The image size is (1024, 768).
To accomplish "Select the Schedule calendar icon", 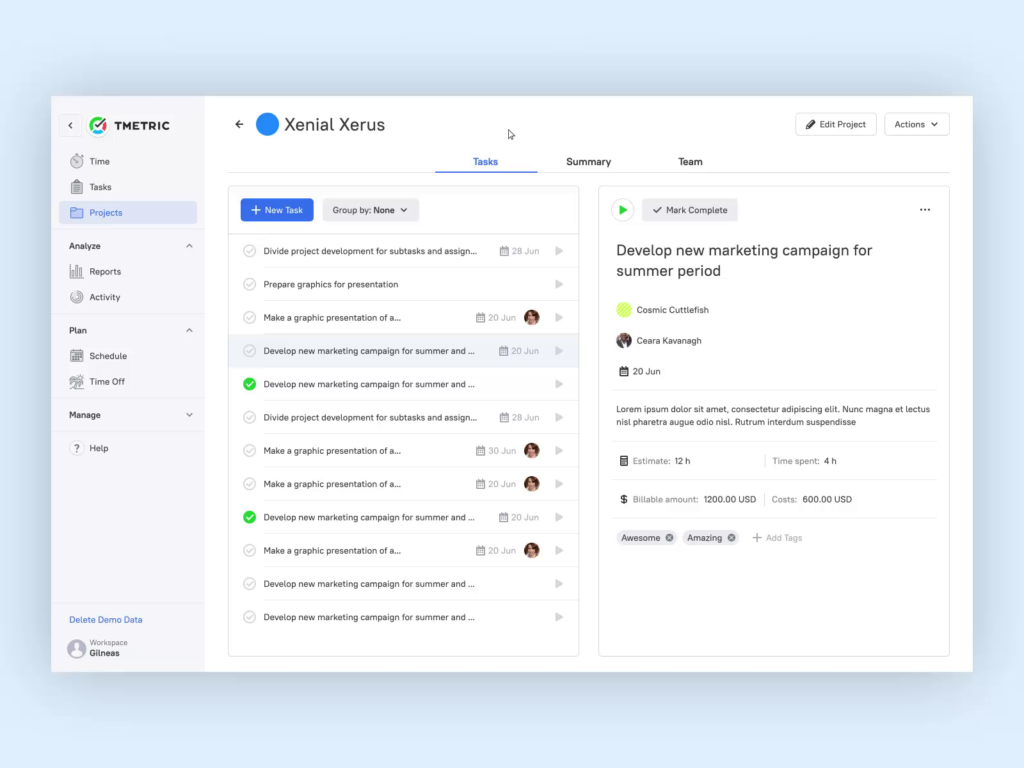I will (77, 356).
